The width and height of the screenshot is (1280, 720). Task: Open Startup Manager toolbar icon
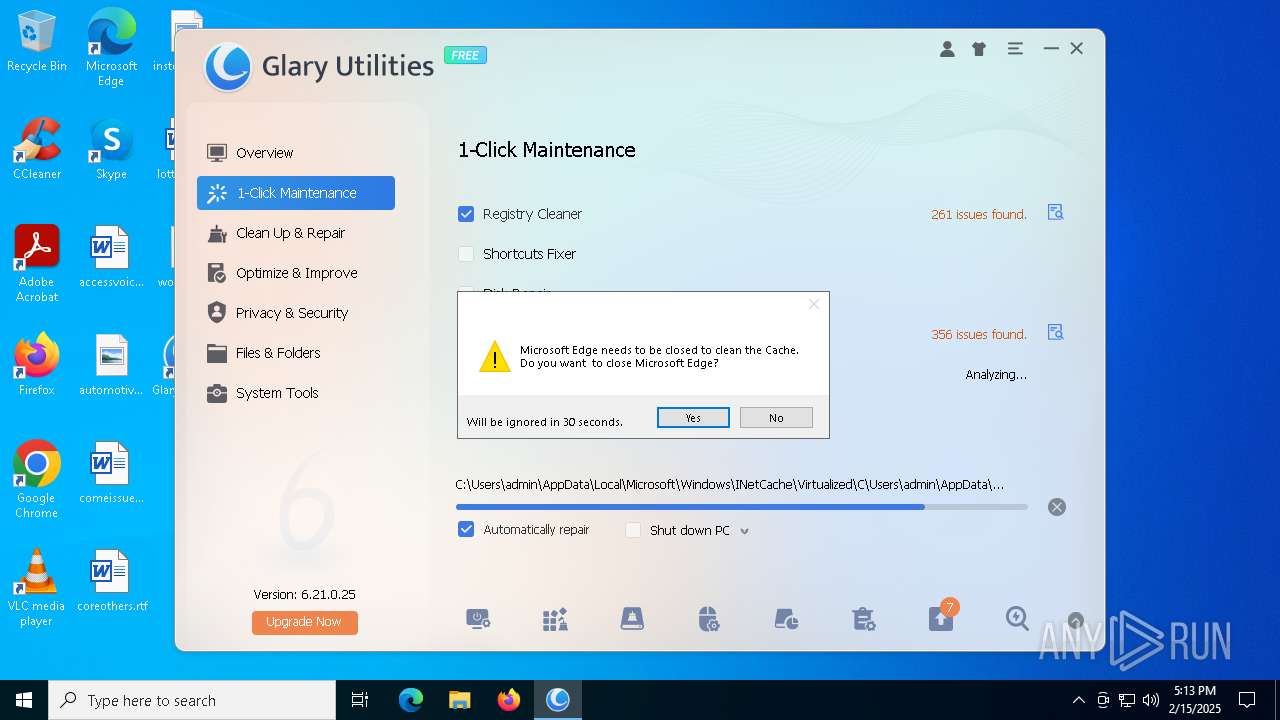coord(478,619)
